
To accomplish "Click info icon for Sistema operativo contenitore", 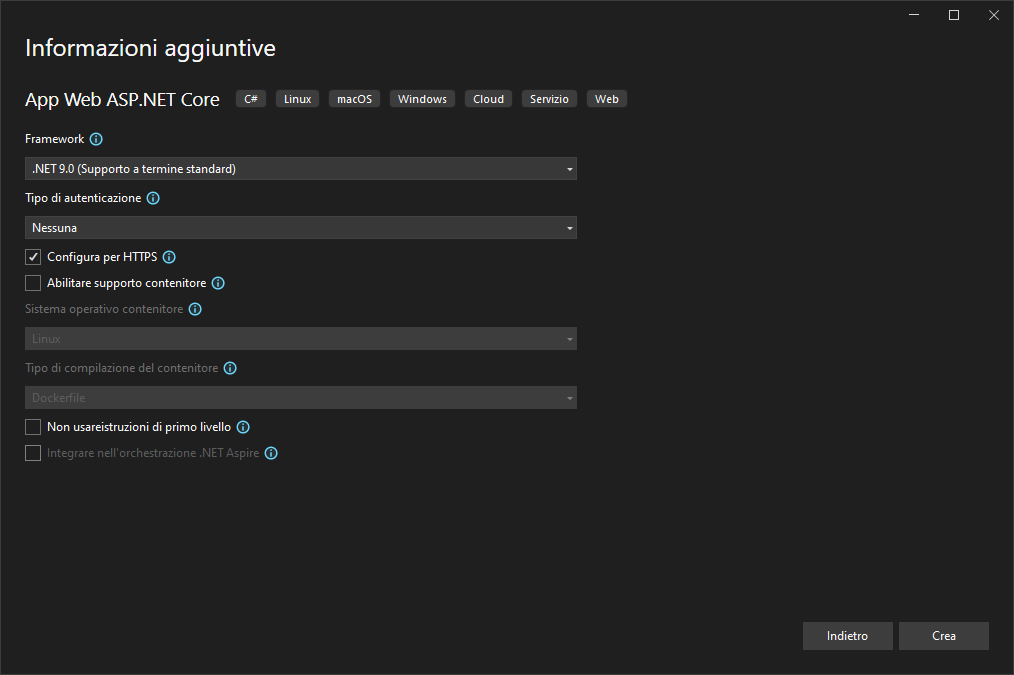I will [195, 309].
